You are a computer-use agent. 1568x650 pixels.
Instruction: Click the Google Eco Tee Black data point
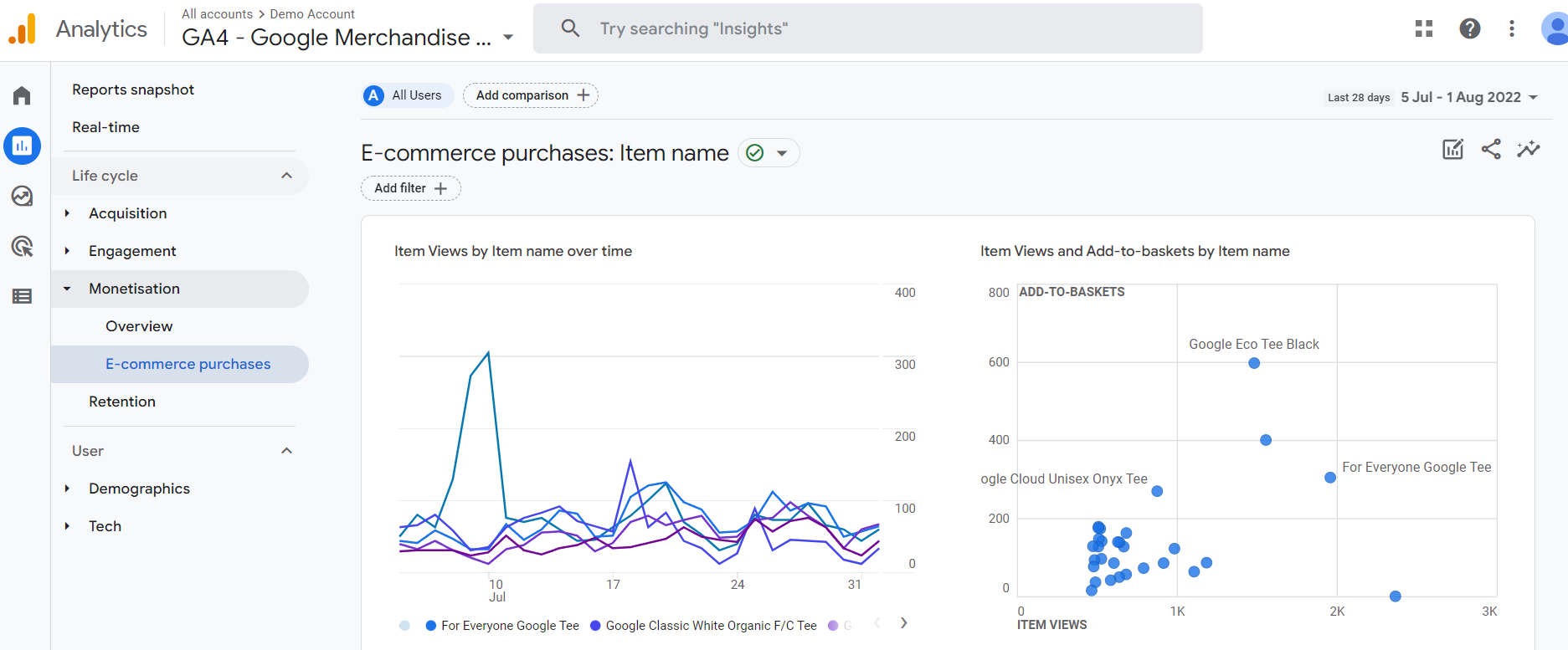pyautogui.click(x=1254, y=363)
